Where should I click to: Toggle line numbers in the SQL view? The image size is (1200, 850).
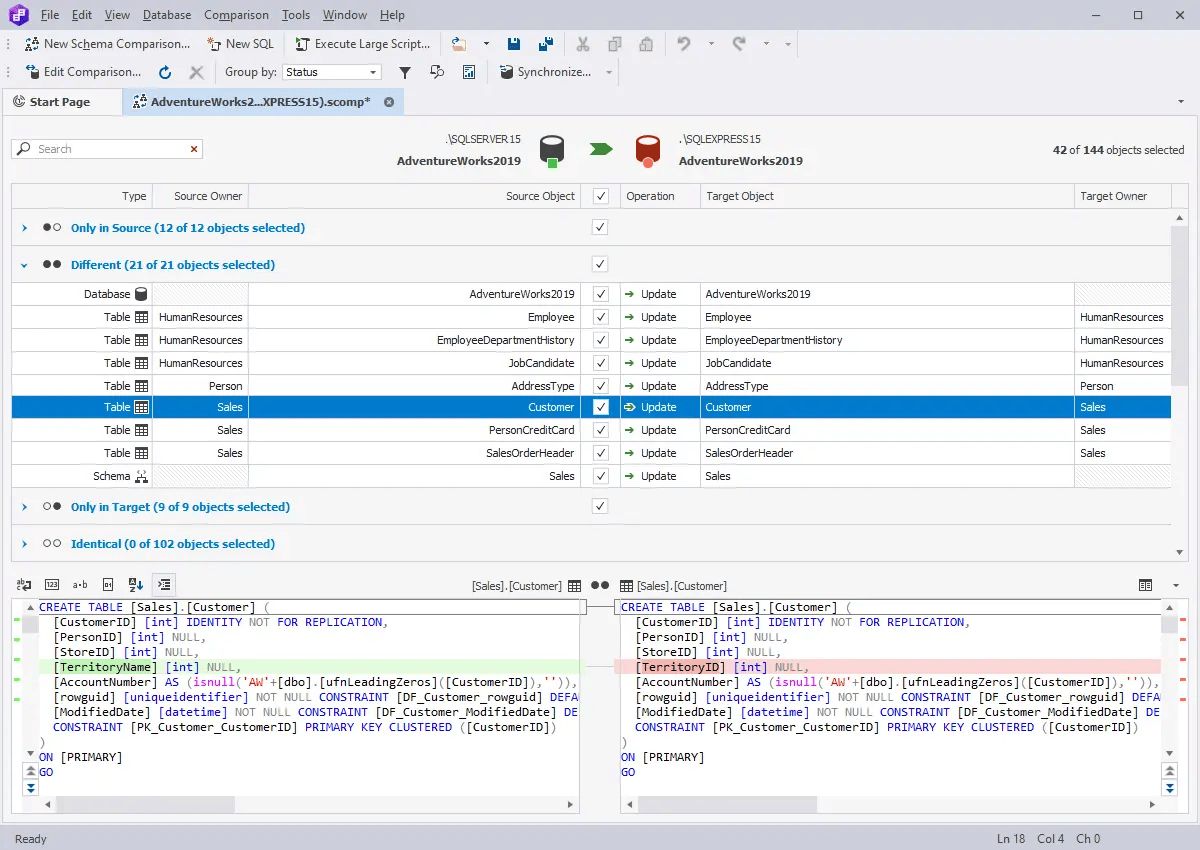[50, 584]
